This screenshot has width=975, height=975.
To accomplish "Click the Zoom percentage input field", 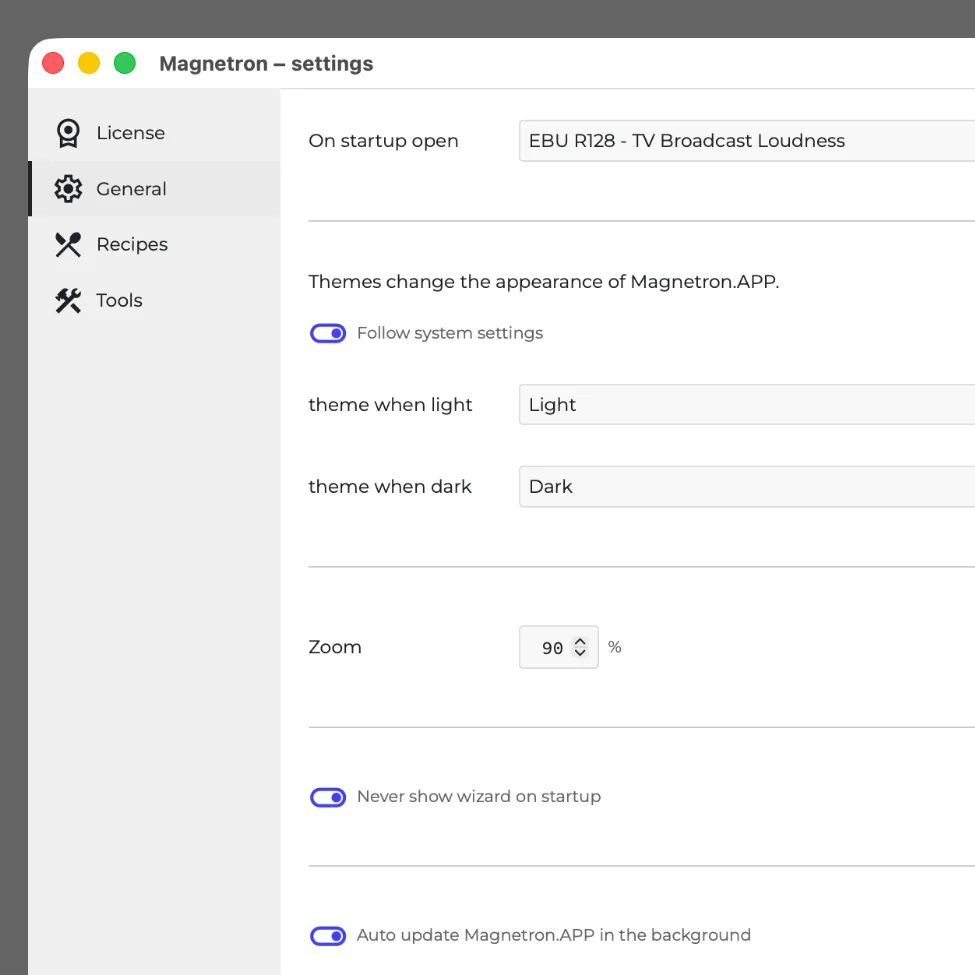I will (547, 648).
